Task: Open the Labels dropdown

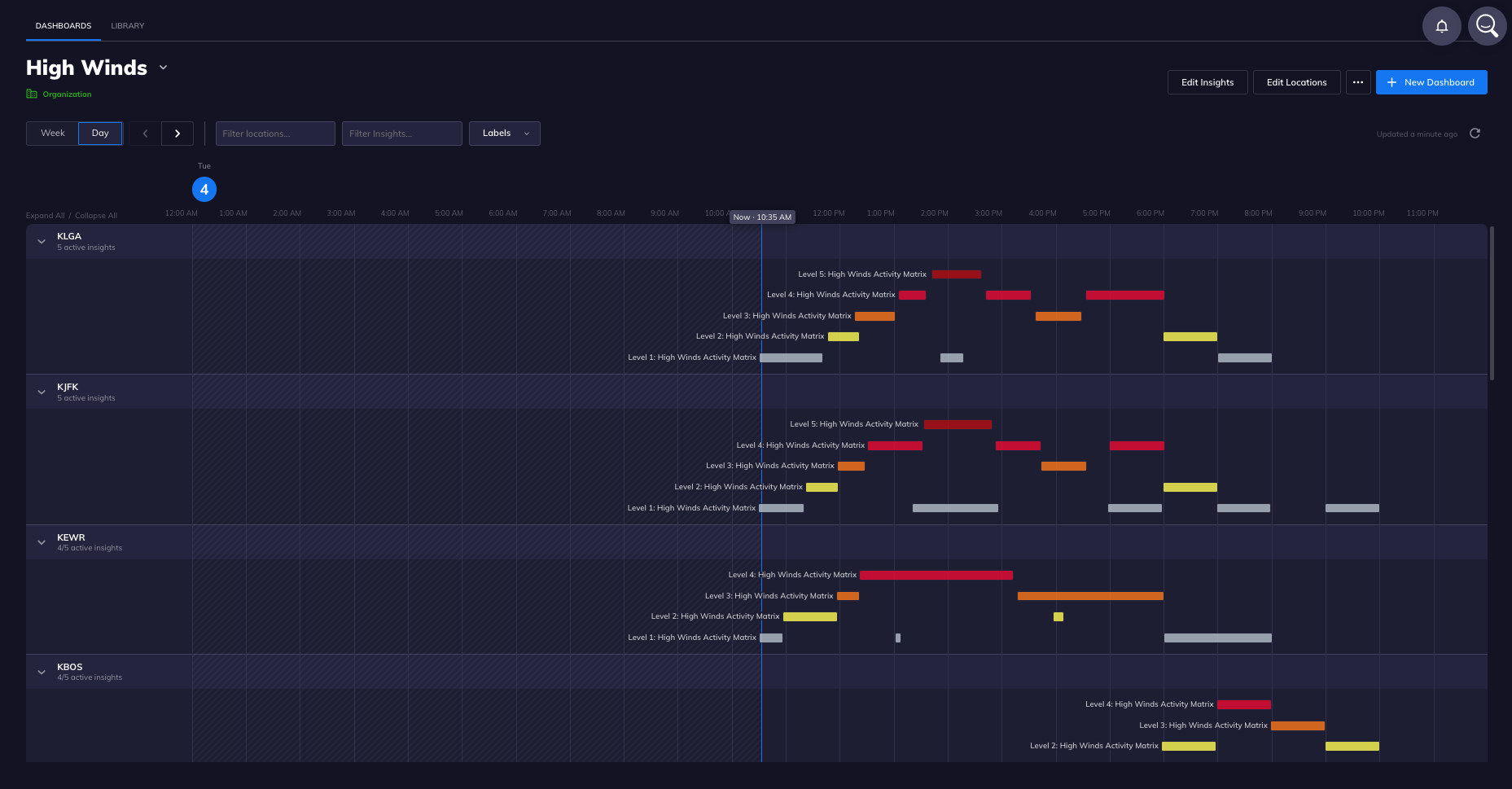Action: coord(504,133)
